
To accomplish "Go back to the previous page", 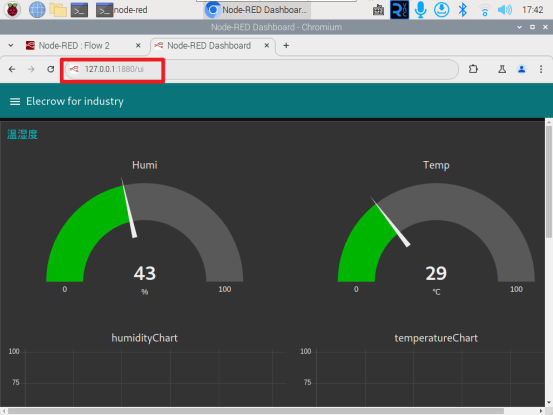I will pos(12,69).
